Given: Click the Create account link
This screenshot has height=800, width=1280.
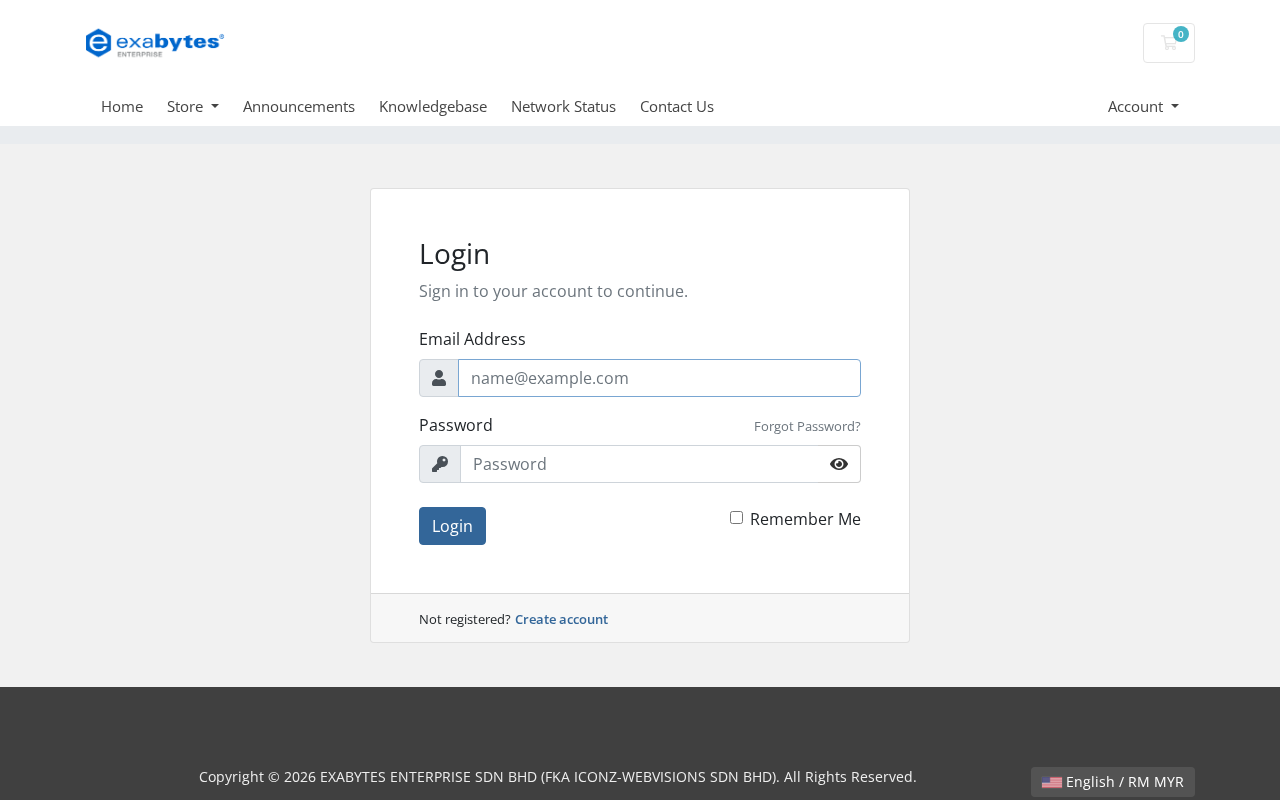Looking at the screenshot, I should 561,619.
